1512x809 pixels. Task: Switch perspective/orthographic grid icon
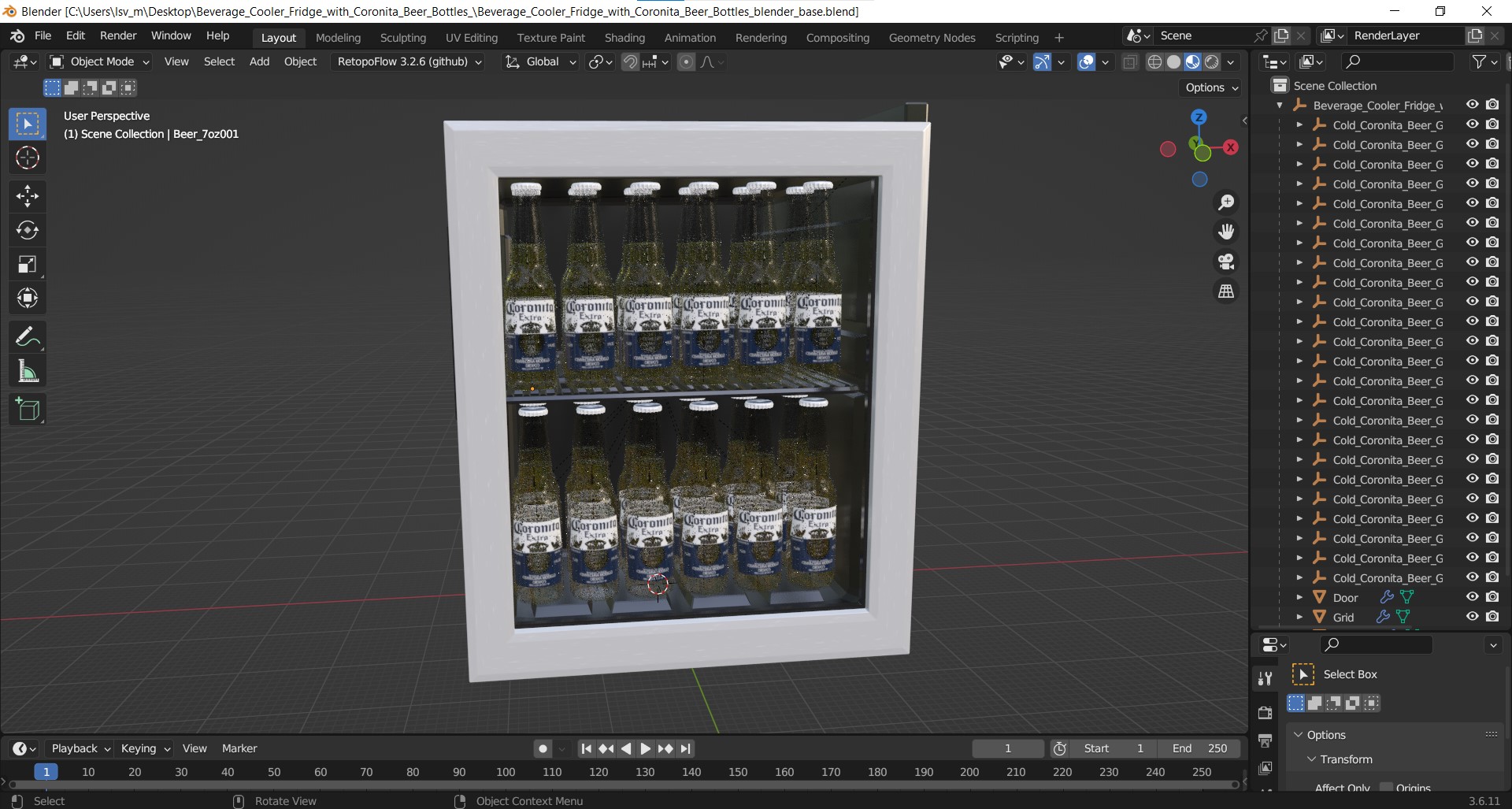pyautogui.click(x=1226, y=291)
